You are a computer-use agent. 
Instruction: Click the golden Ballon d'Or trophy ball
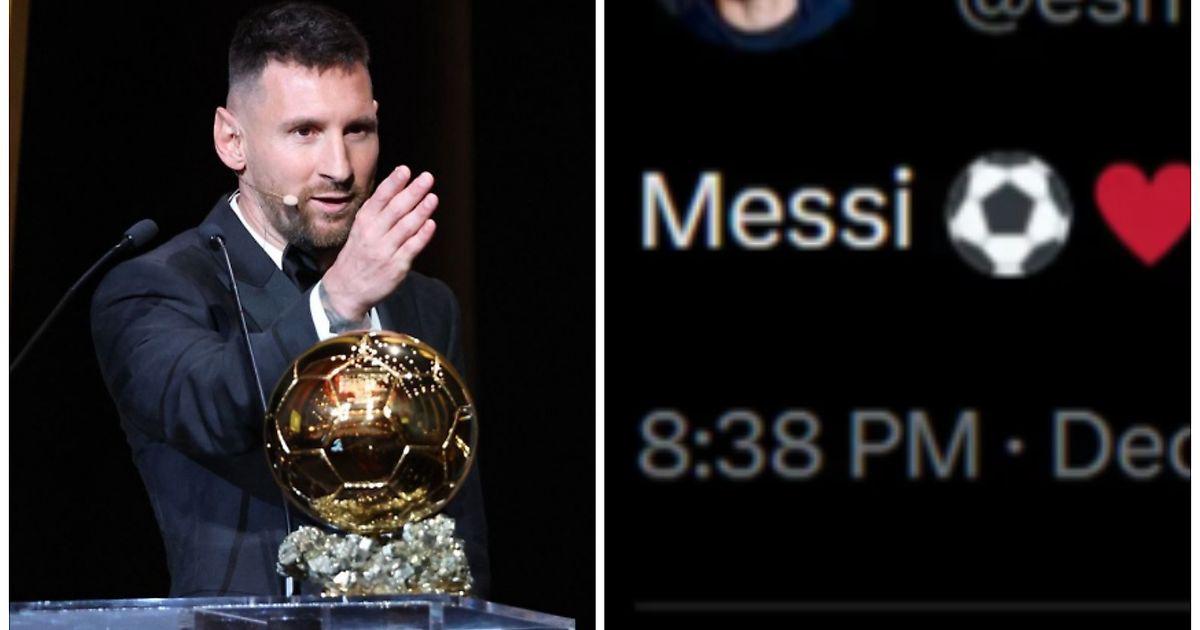click(x=370, y=430)
